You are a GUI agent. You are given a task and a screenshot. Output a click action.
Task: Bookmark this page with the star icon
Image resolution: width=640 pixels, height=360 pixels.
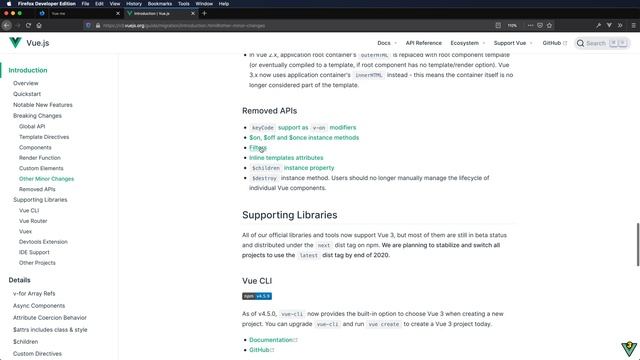click(549, 25)
